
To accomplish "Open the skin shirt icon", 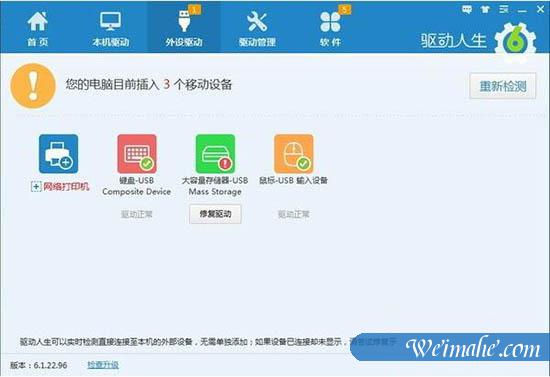I will (485, 9).
